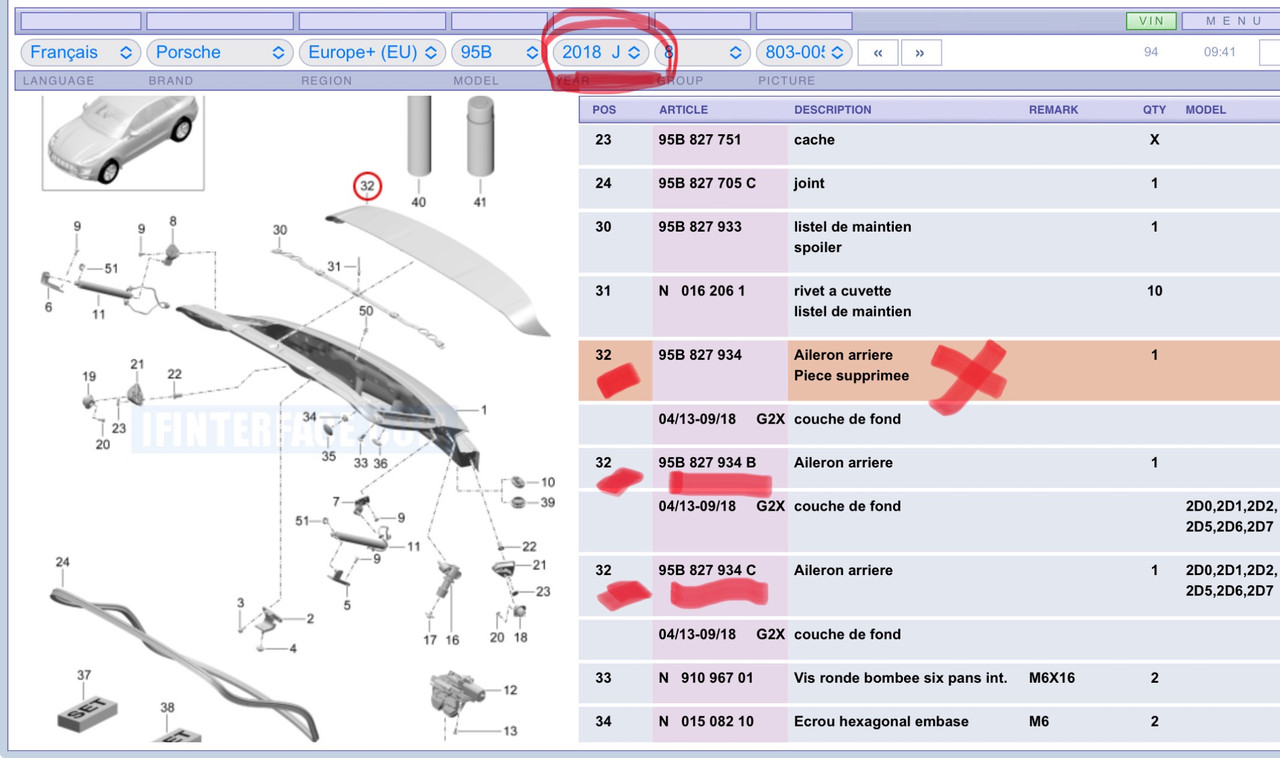Click the ARTICLE column header

(683, 110)
